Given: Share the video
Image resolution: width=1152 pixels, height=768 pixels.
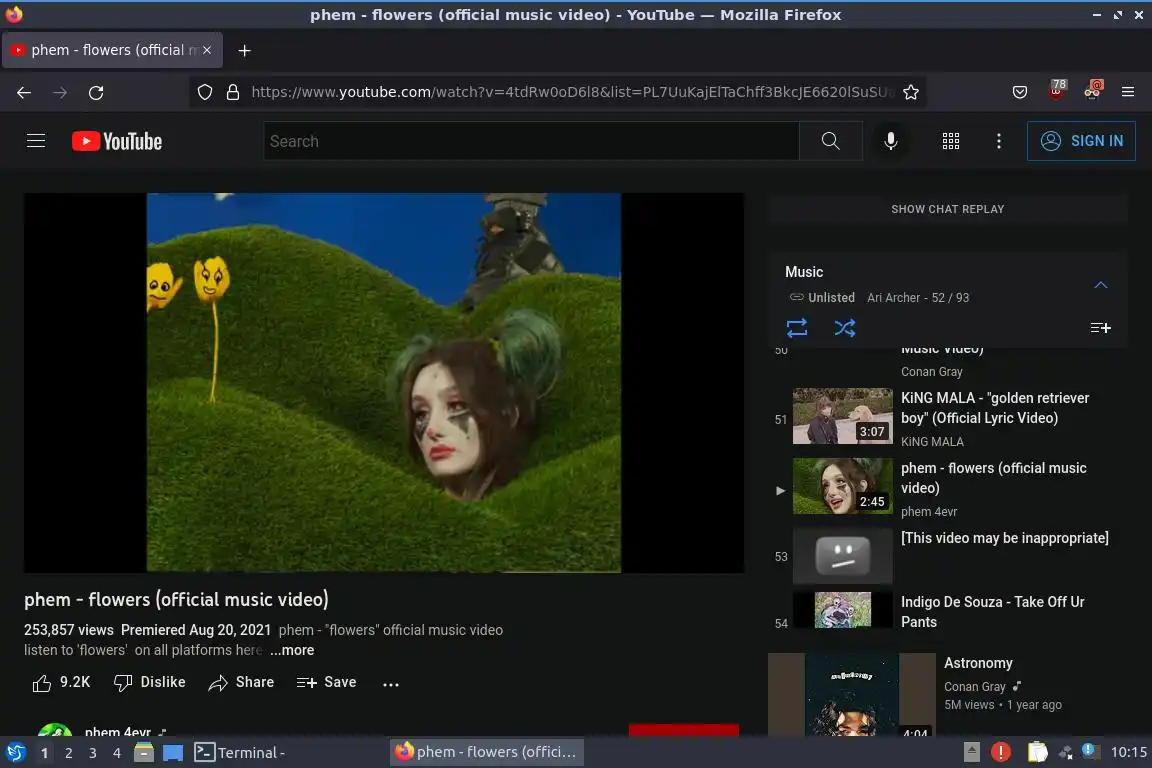Looking at the screenshot, I should click(x=241, y=683).
